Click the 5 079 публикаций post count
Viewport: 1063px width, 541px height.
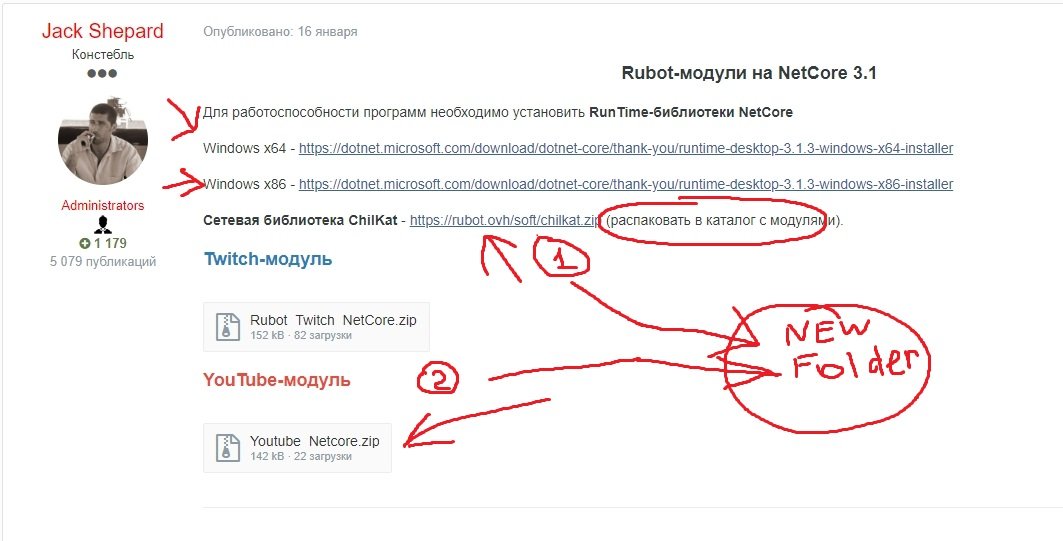pyautogui.click(x=102, y=261)
